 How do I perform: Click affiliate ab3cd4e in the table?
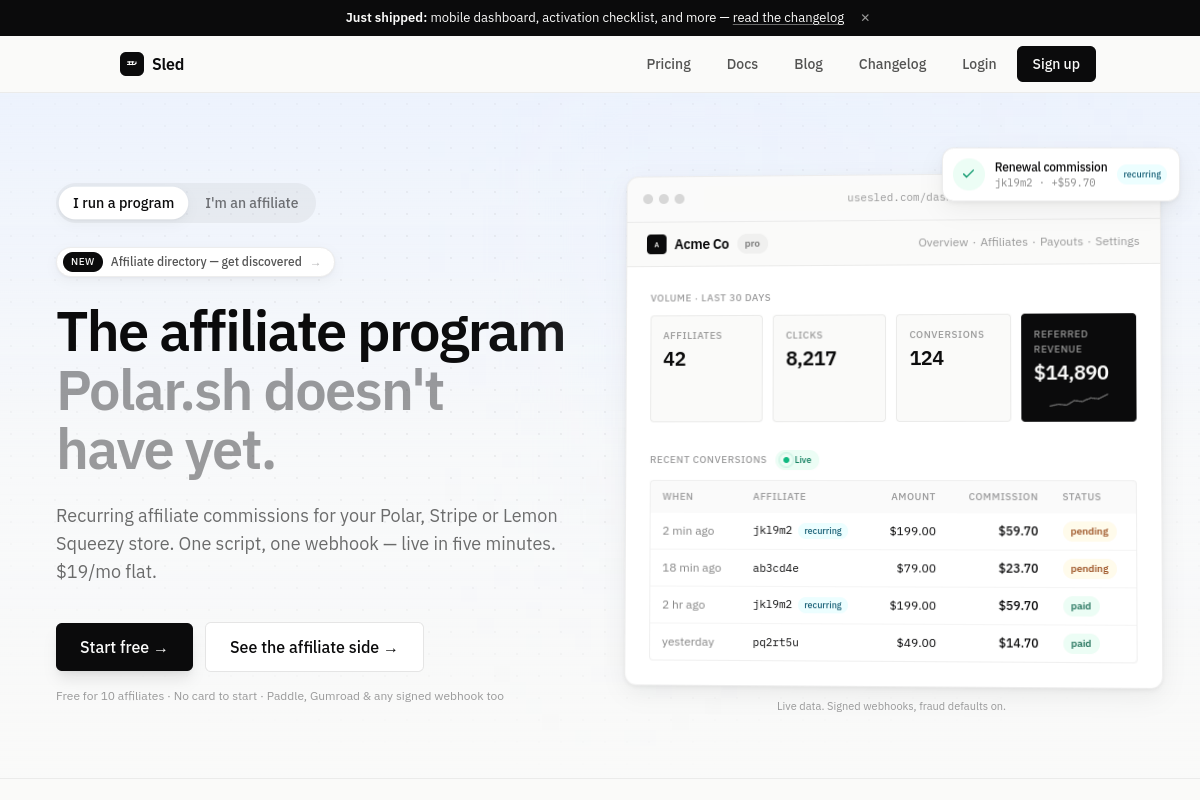(776, 568)
